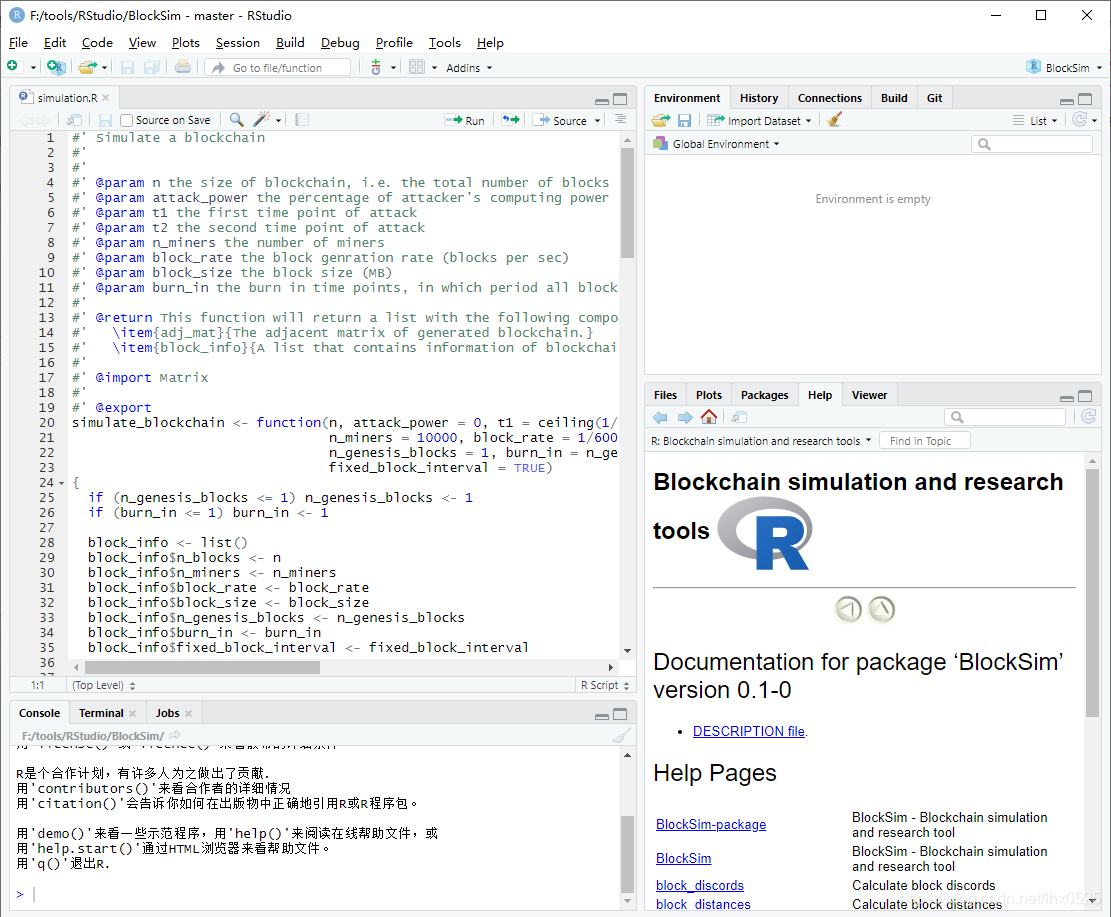Click the Help back arrow

coord(660,417)
